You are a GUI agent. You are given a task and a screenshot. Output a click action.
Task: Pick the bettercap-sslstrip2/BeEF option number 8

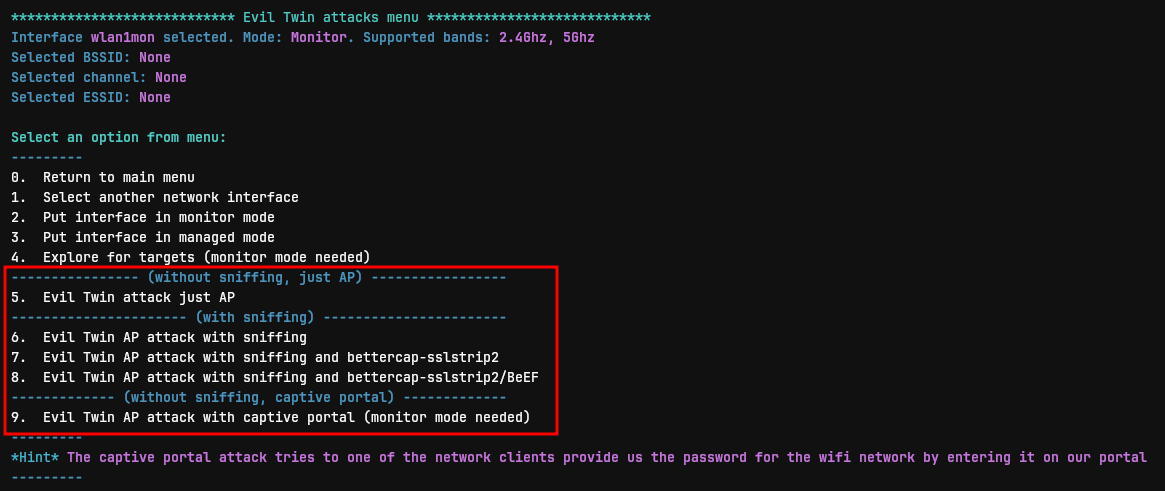coord(275,378)
